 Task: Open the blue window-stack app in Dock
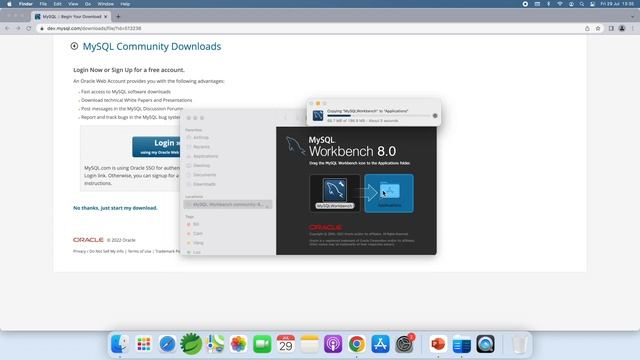pos(462,344)
